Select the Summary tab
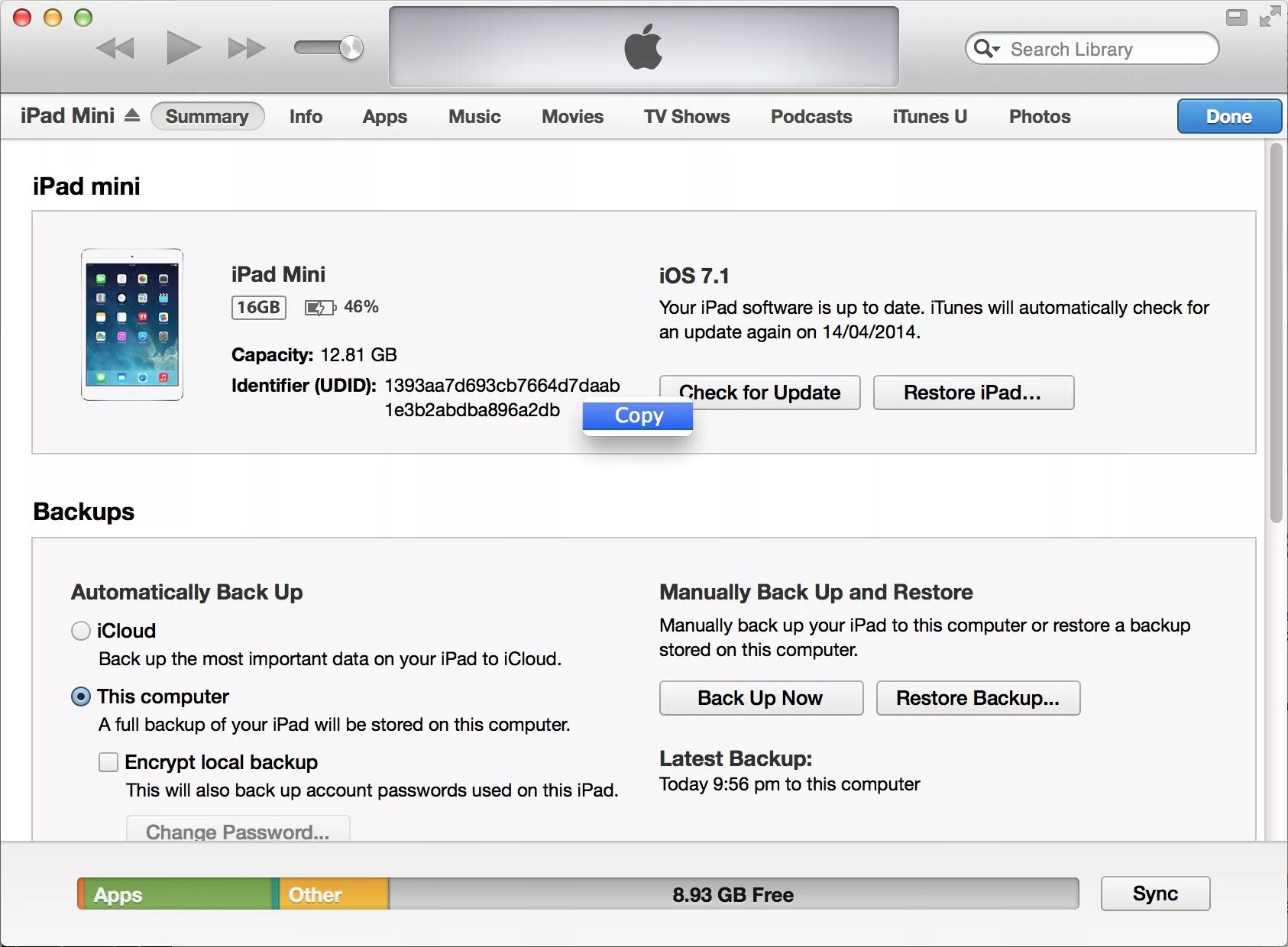 [207, 116]
